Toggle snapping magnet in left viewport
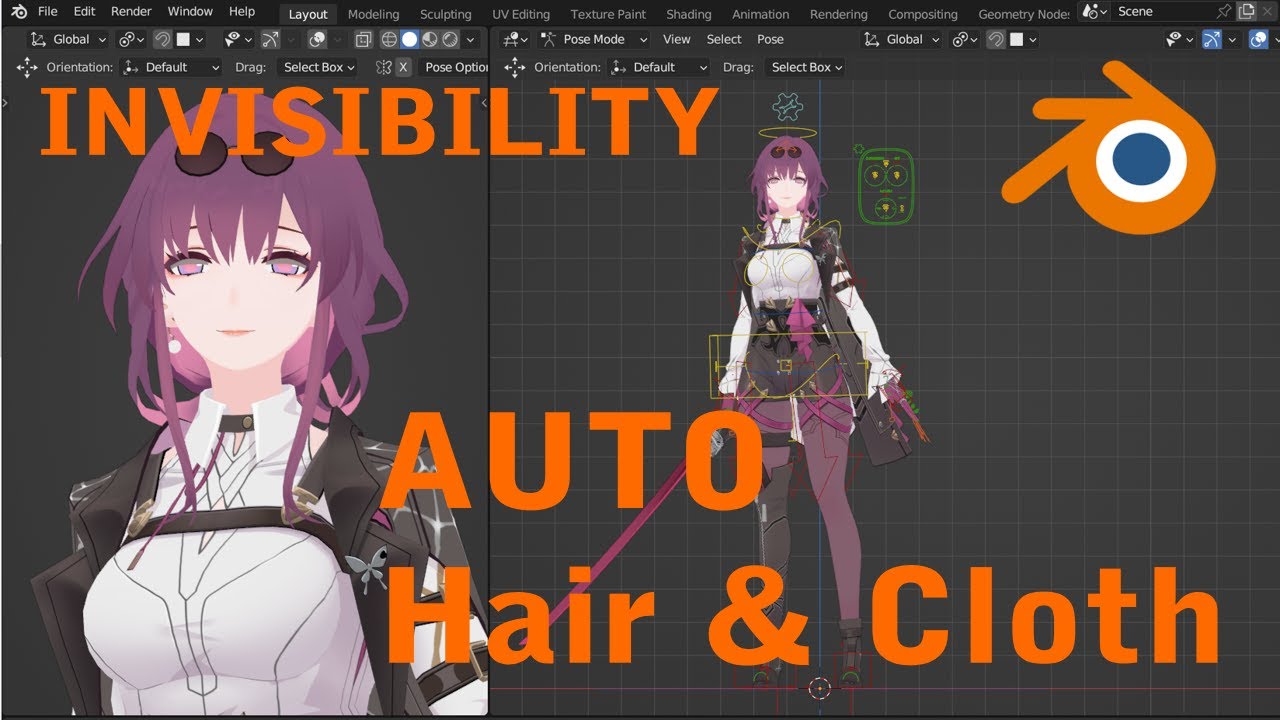The image size is (1280, 720). pos(162,39)
